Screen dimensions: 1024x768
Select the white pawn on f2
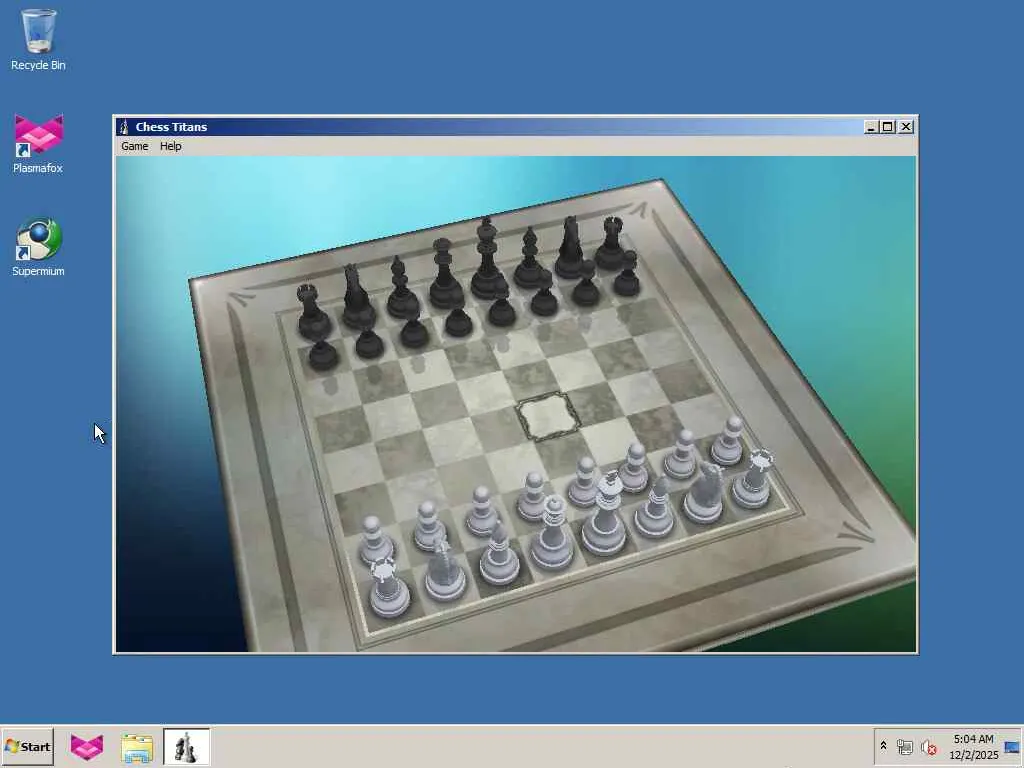pos(634,469)
